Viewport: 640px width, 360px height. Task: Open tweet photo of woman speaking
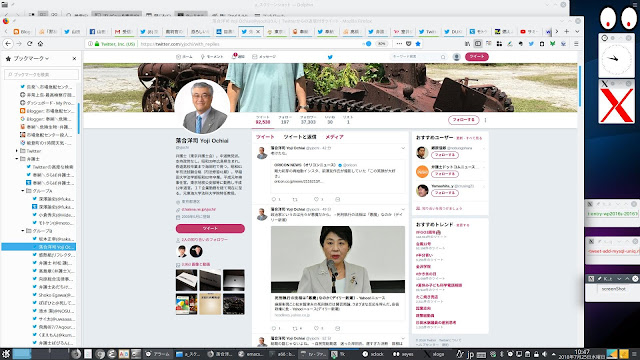(x=338, y=260)
